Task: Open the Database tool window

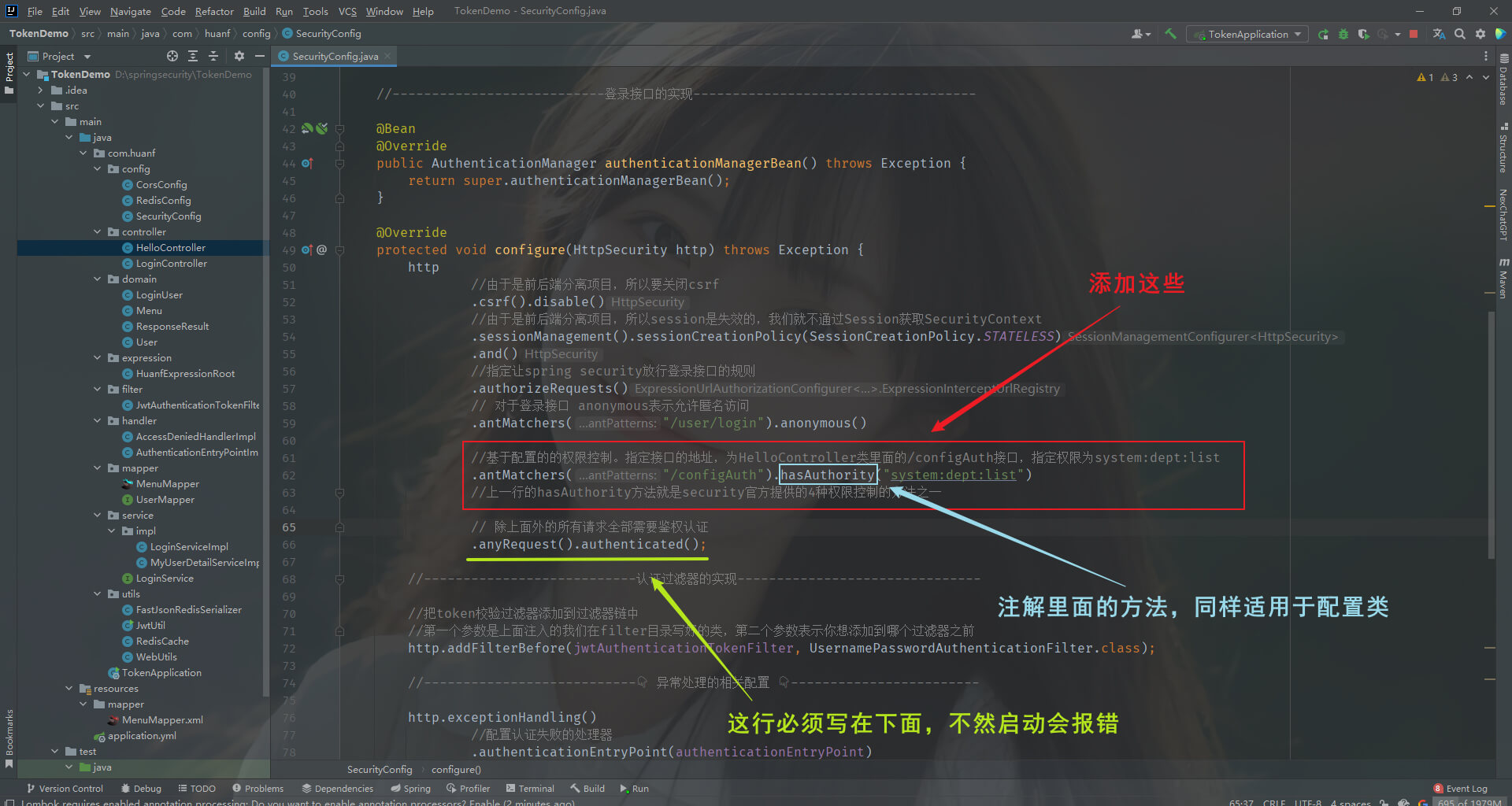Action: tap(1503, 80)
